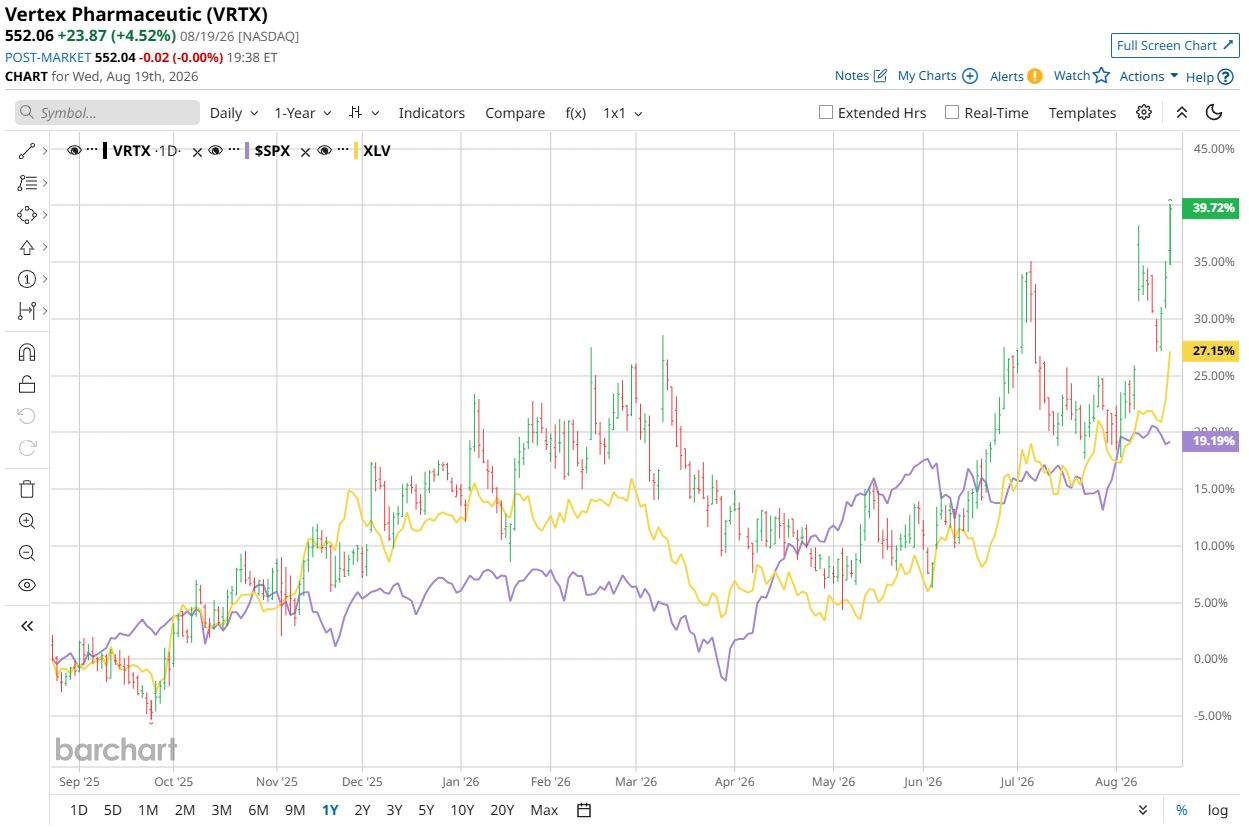Hide the VRTX series with eye icon
The width and height of the screenshot is (1249, 835).
click(x=74, y=151)
